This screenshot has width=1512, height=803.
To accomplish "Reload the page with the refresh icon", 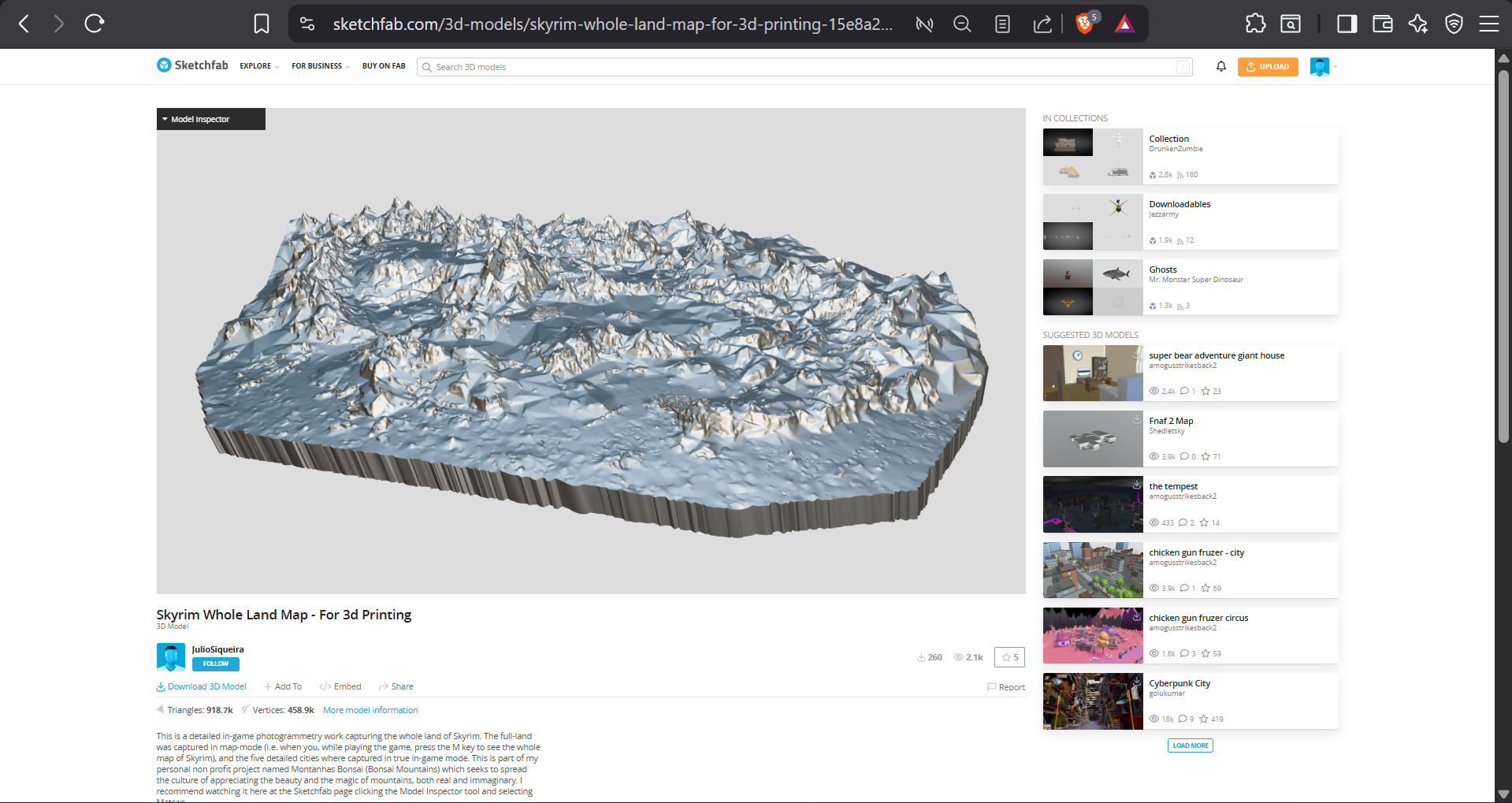I will click(x=95, y=24).
